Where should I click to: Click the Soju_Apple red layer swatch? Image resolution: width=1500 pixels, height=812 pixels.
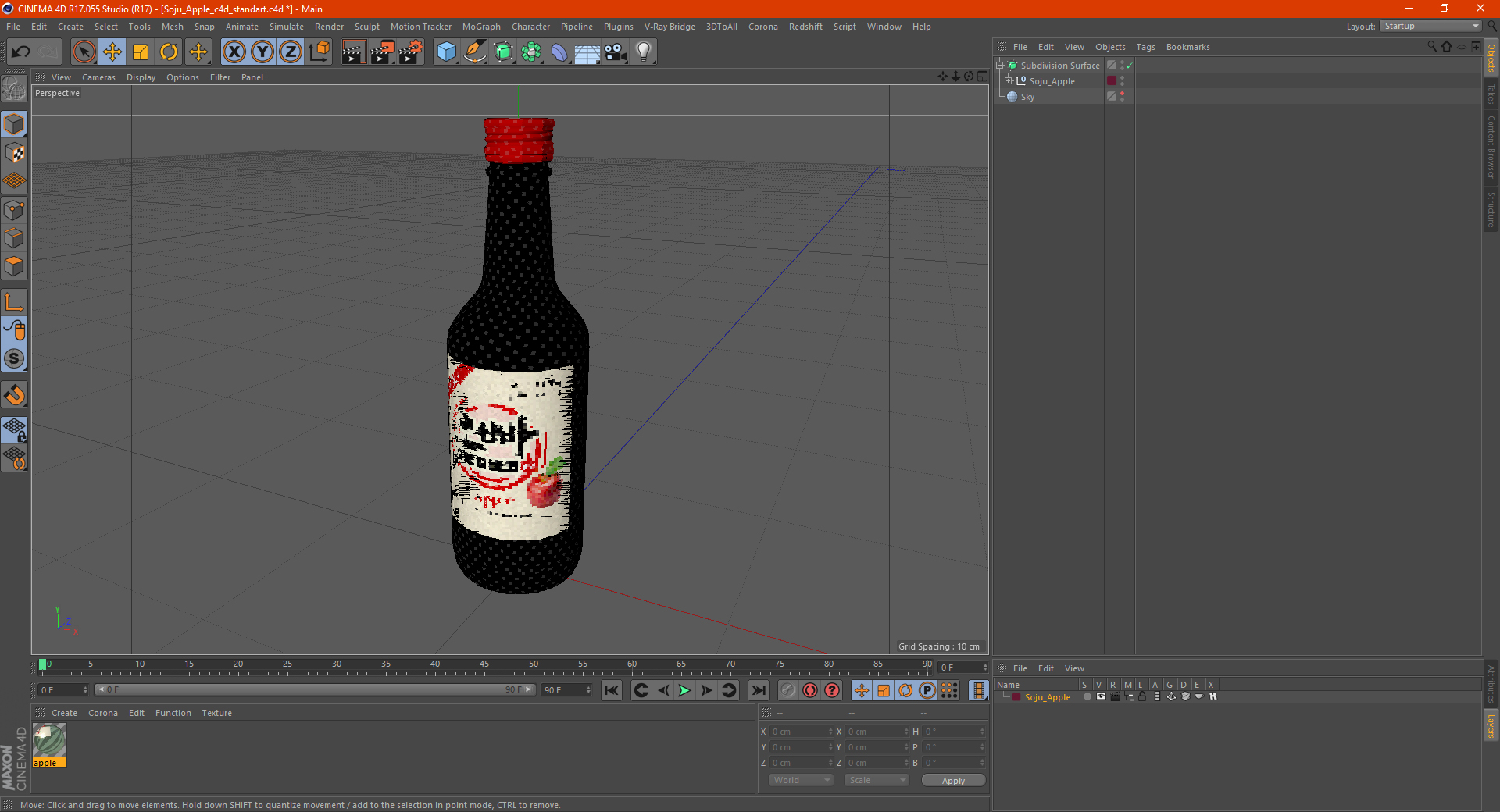point(1112,81)
